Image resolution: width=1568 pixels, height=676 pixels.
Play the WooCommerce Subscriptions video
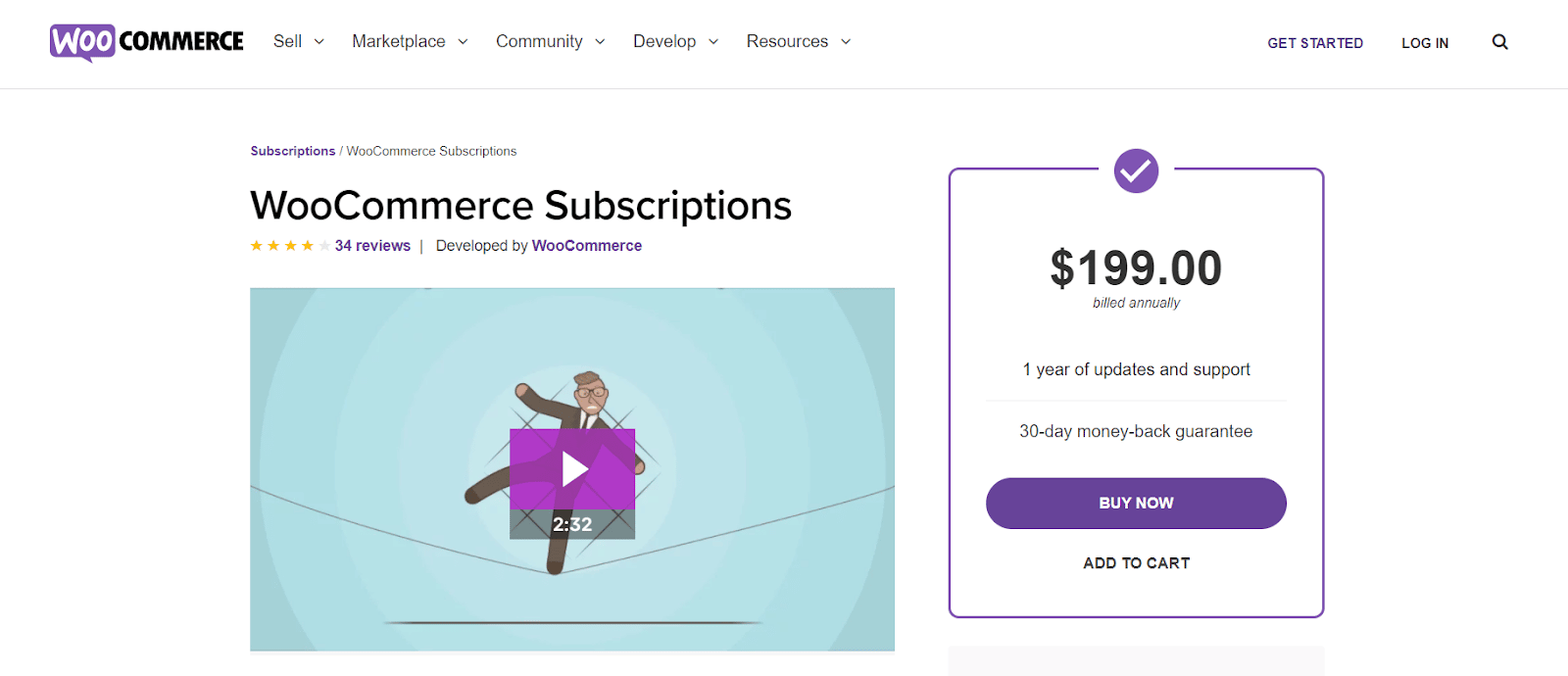click(x=572, y=468)
